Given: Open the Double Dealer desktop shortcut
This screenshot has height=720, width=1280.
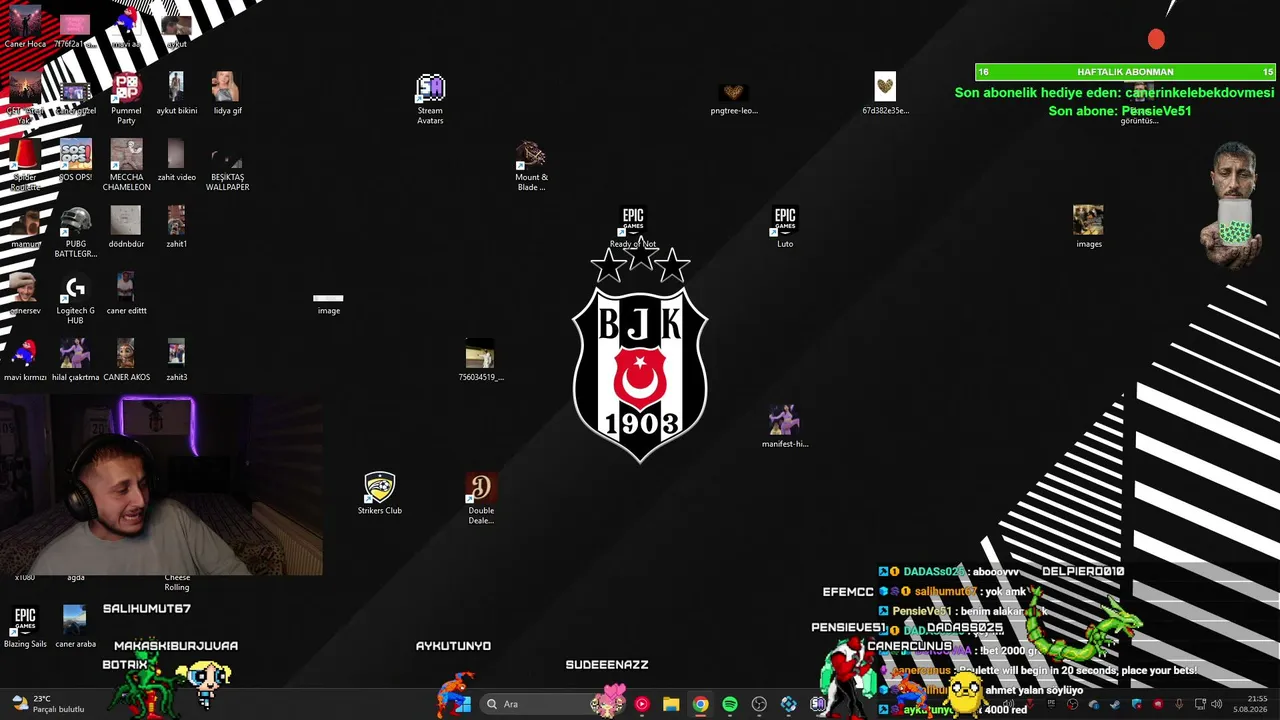Looking at the screenshot, I should coord(481,499).
